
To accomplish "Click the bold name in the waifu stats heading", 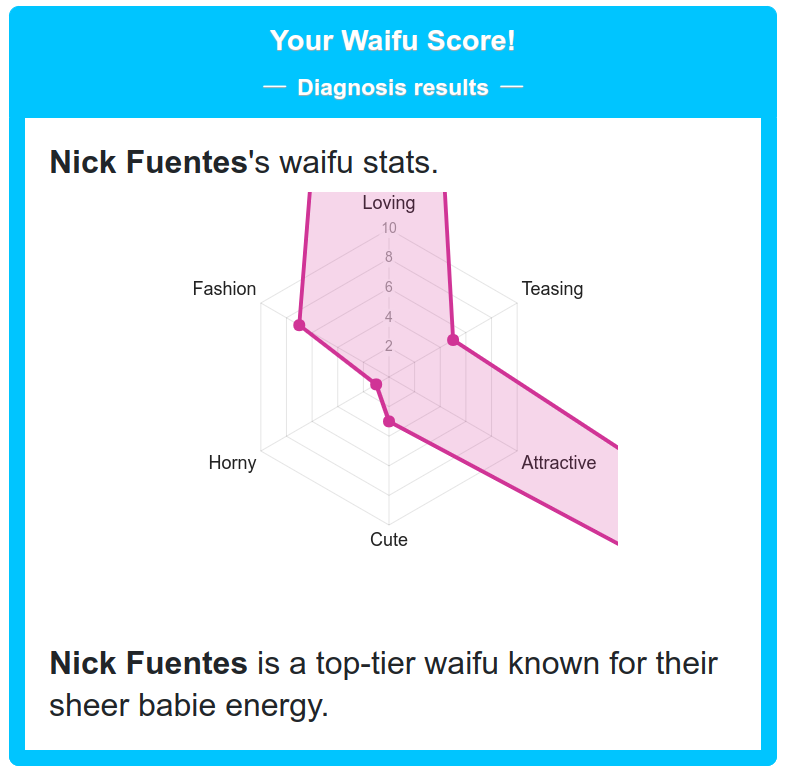I will (x=148, y=162).
